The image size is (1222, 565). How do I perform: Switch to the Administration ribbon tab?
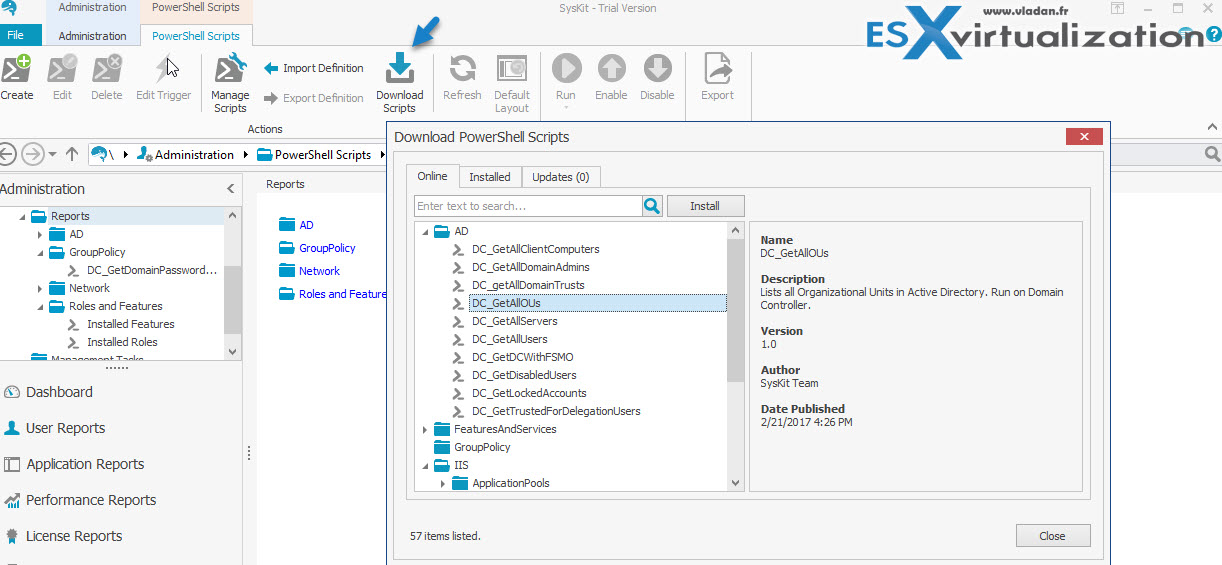click(x=92, y=35)
